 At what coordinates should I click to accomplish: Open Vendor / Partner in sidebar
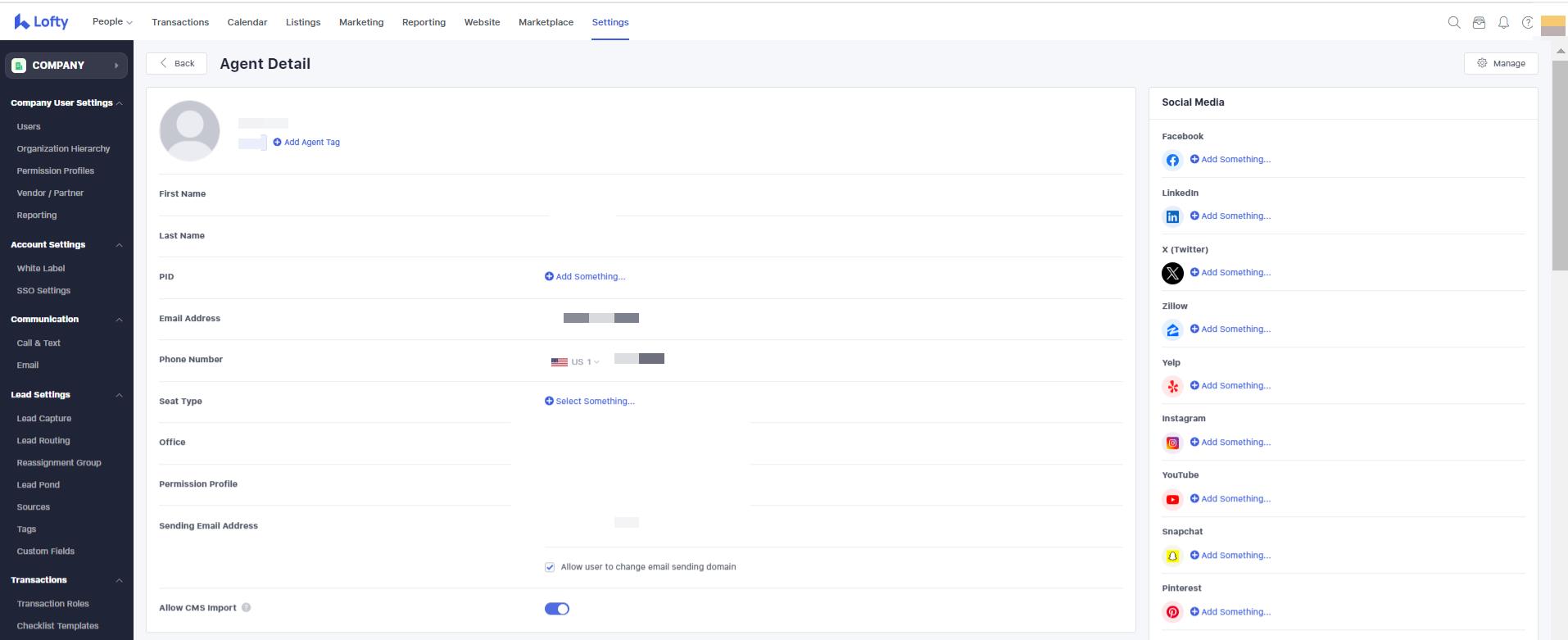pos(50,193)
